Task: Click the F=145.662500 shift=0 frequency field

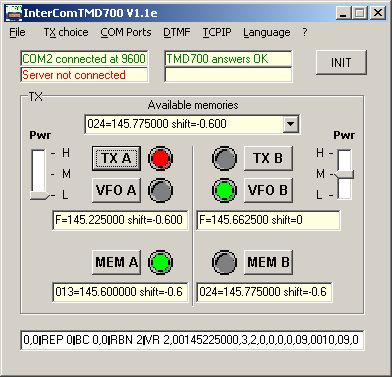Action: click(x=268, y=220)
